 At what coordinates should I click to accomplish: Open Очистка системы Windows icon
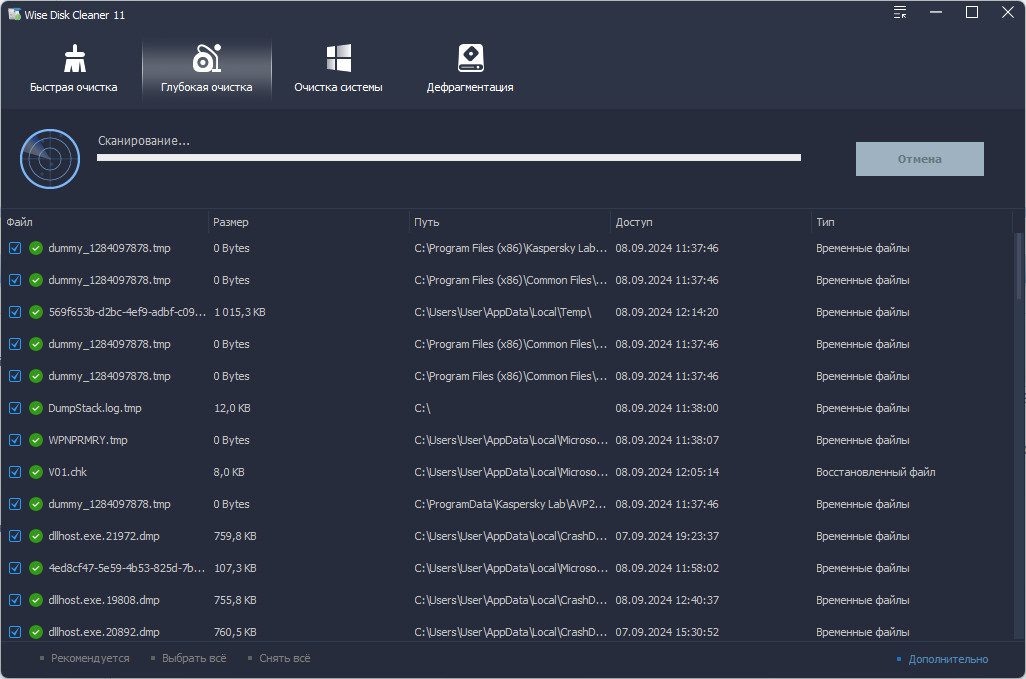pos(339,58)
